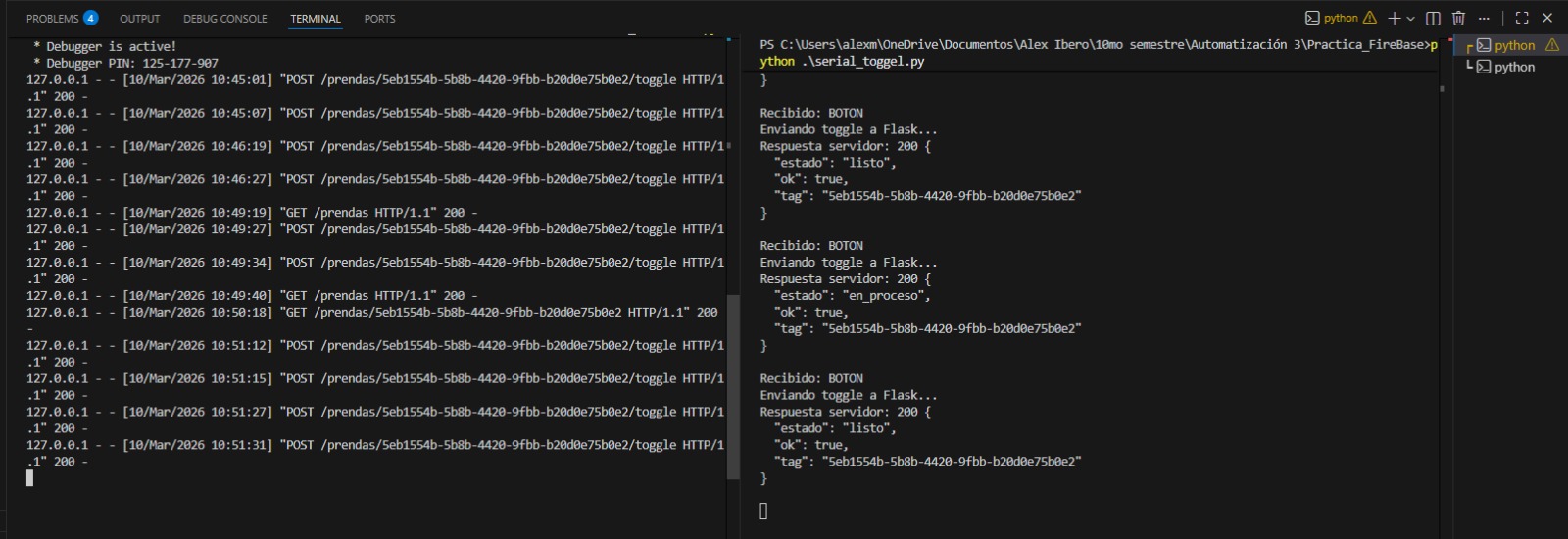
Task: Select the second python terminal in list
Action: tap(1514, 67)
